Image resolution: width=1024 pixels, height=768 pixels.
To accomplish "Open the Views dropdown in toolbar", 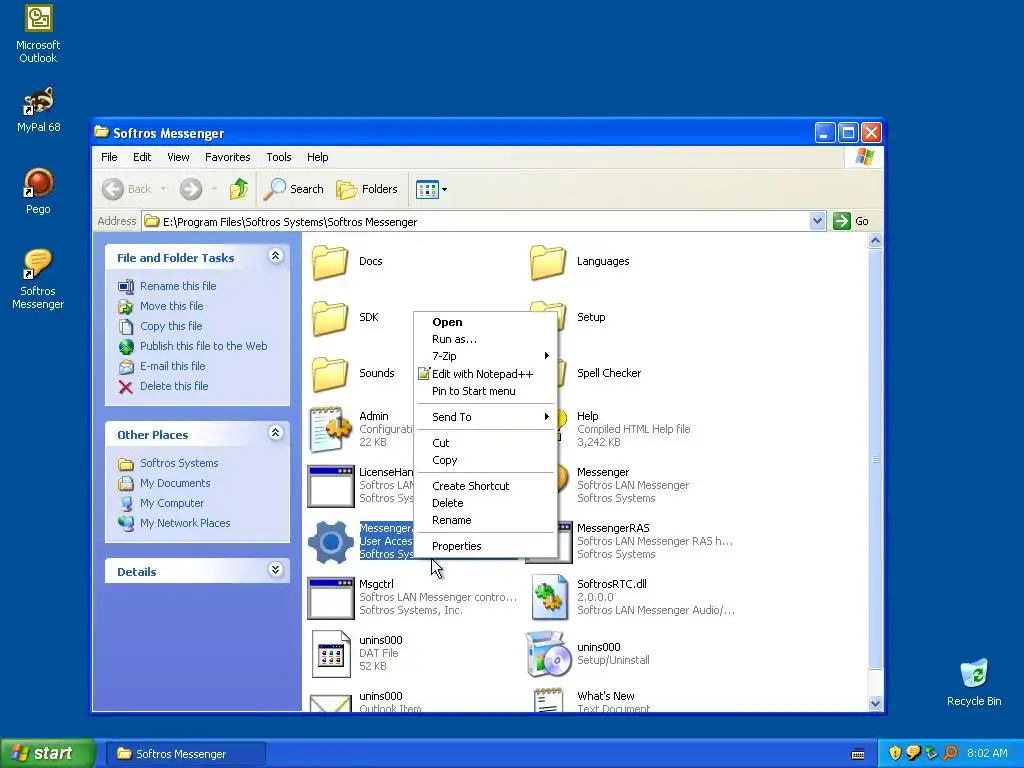I will click(x=431, y=189).
